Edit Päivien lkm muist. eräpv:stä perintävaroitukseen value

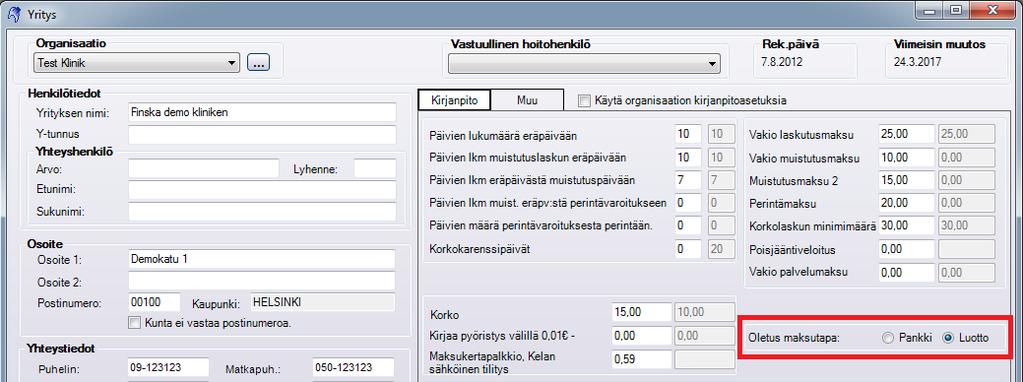point(688,203)
